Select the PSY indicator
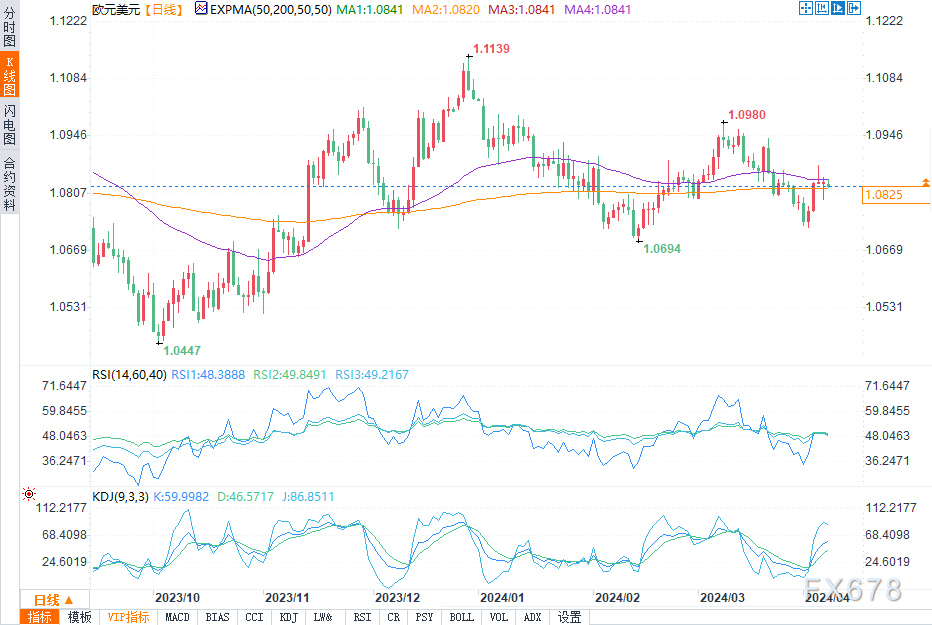This screenshot has width=932, height=625. tap(424, 617)
